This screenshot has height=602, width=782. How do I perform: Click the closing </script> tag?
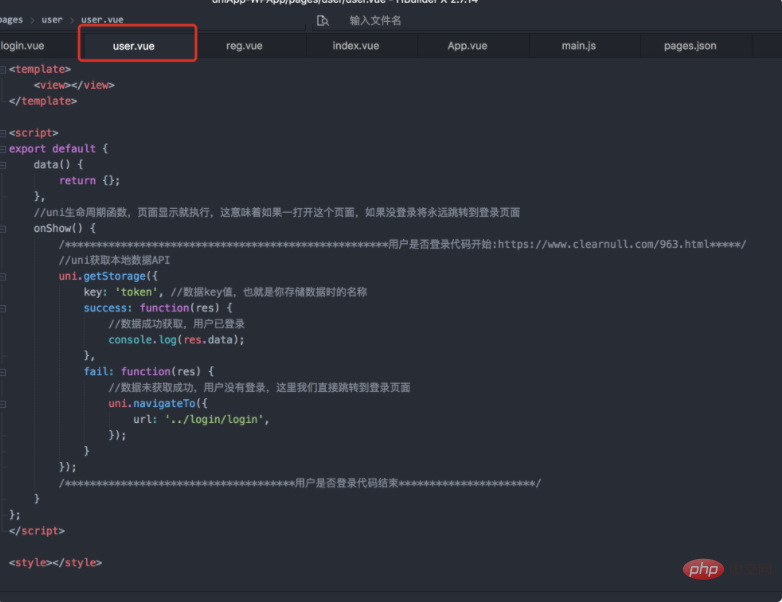point(37,531)
